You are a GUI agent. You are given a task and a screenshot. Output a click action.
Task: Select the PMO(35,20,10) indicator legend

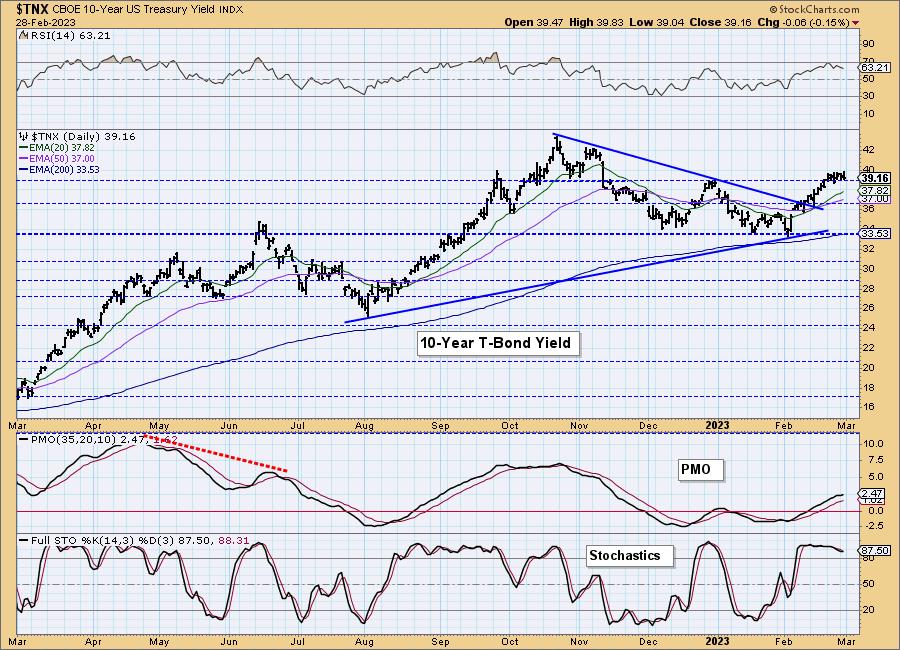coord(98,440)
